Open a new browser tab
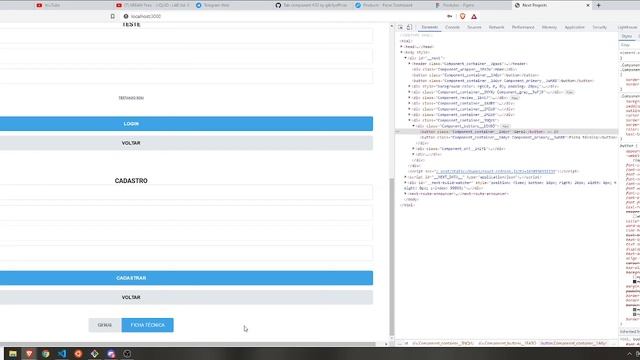Viewport: 640px width, 360px height. click(x=599, y=5)
